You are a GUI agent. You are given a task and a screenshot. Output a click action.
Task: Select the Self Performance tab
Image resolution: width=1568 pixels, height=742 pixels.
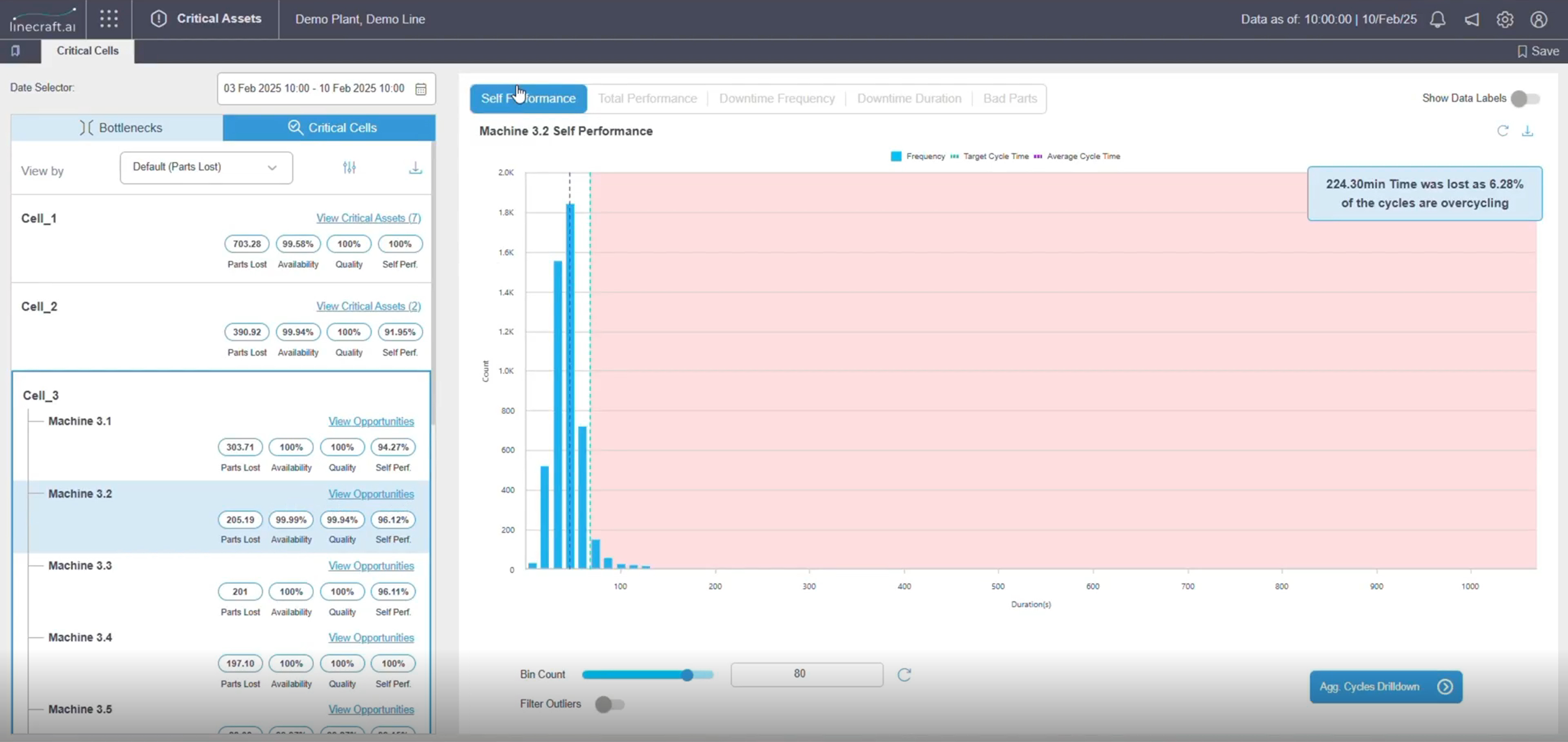point(528,98)
